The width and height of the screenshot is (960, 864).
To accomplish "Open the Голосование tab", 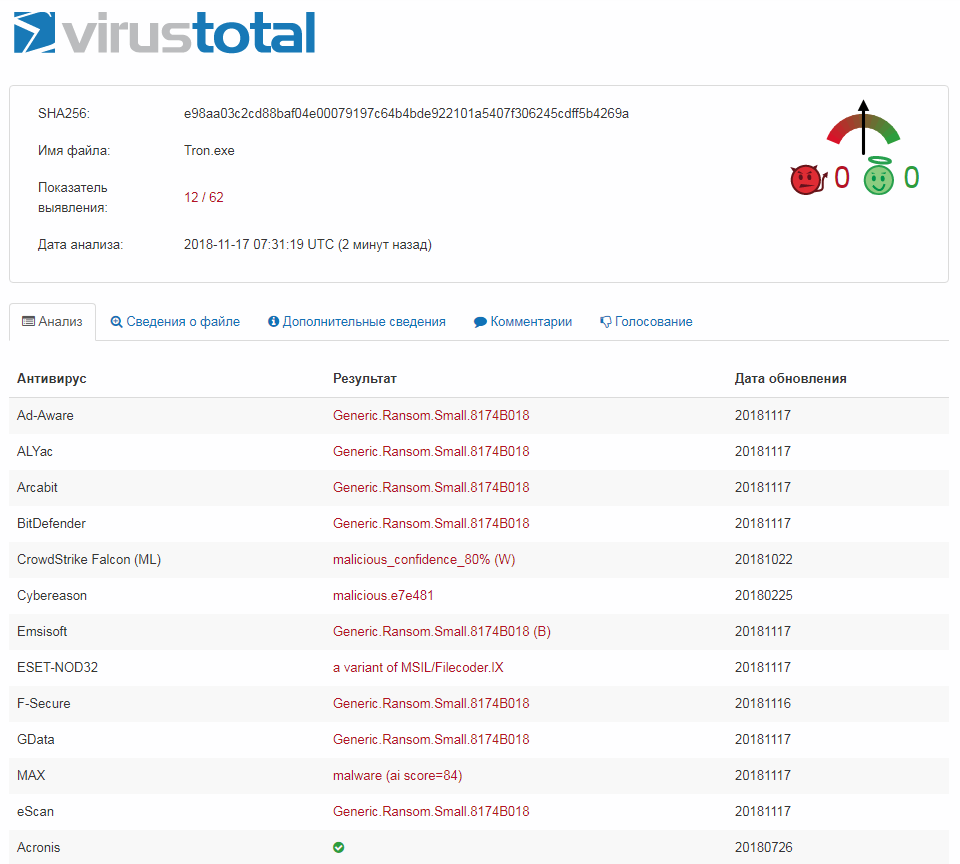I will 647,321.
